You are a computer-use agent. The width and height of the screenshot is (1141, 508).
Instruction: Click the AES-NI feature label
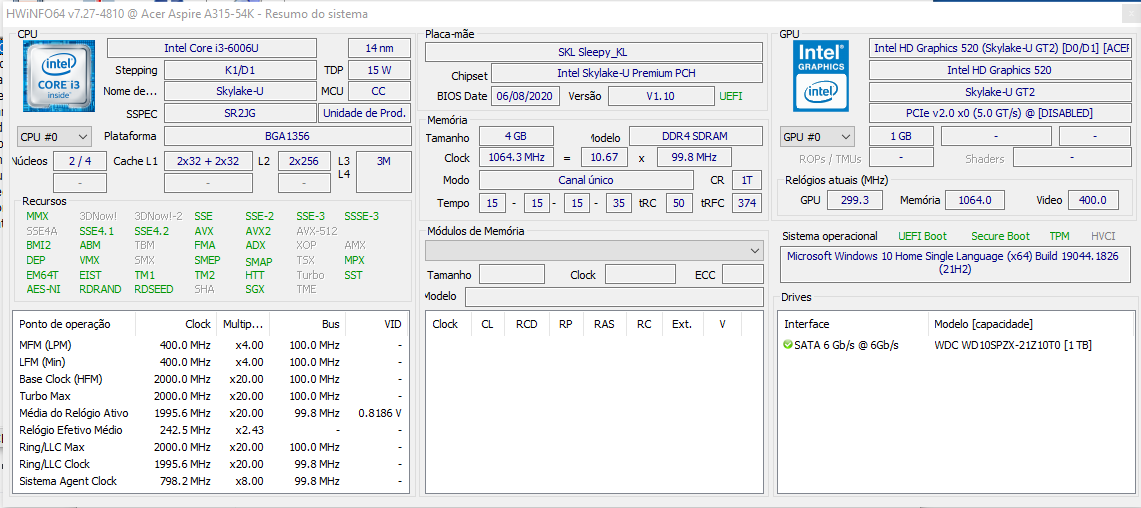(x=44, y=289)
